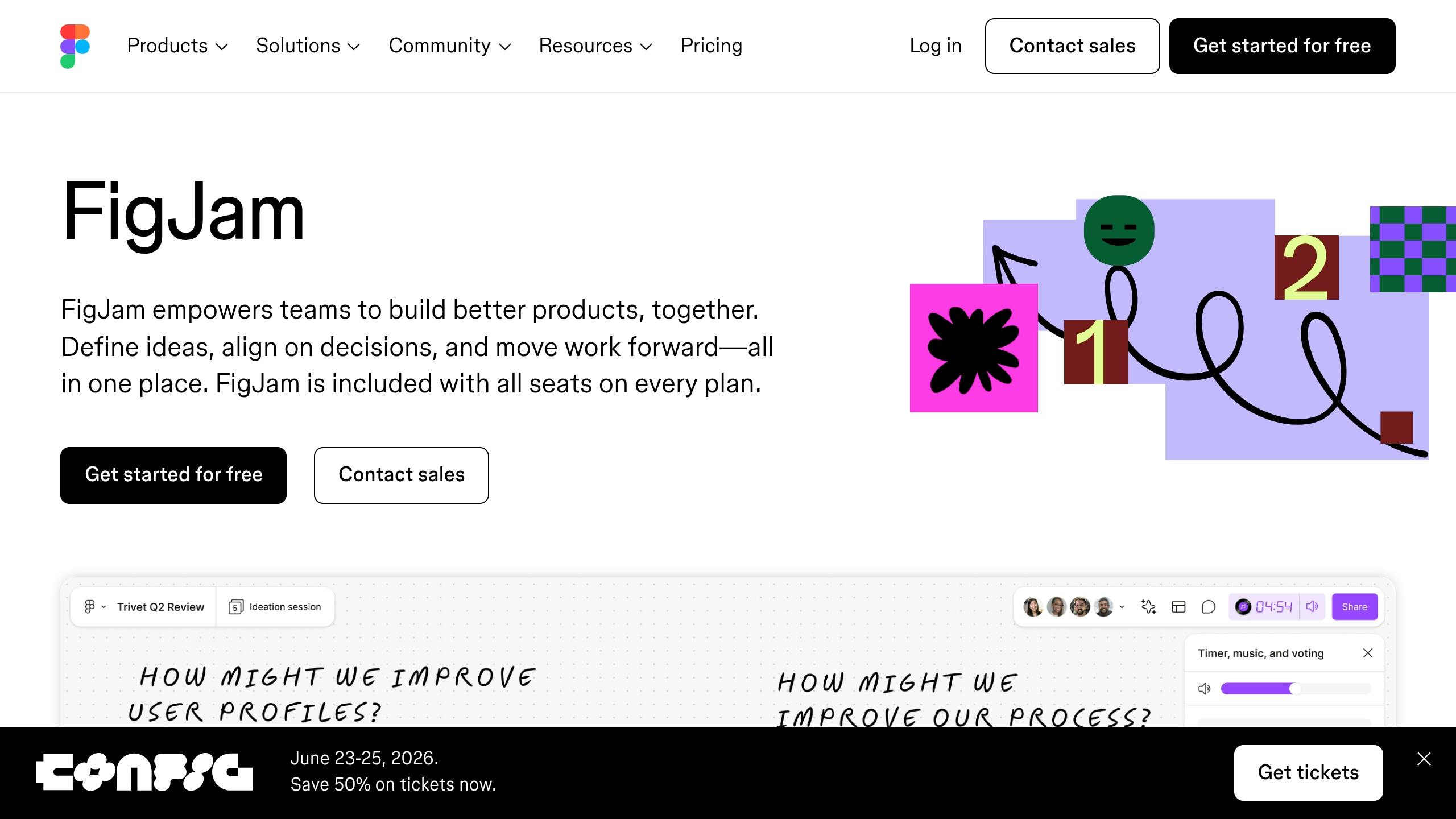
Task: Open the Community navigation menu
Action: click(449, 46)
